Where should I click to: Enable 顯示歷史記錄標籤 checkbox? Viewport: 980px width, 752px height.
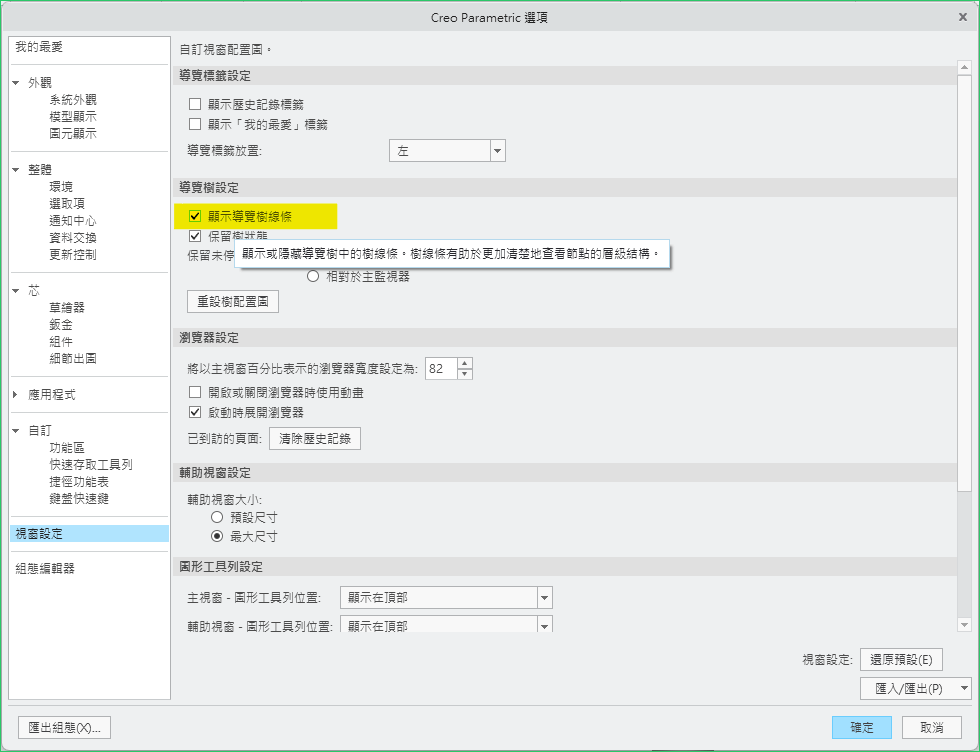point(195,104)
